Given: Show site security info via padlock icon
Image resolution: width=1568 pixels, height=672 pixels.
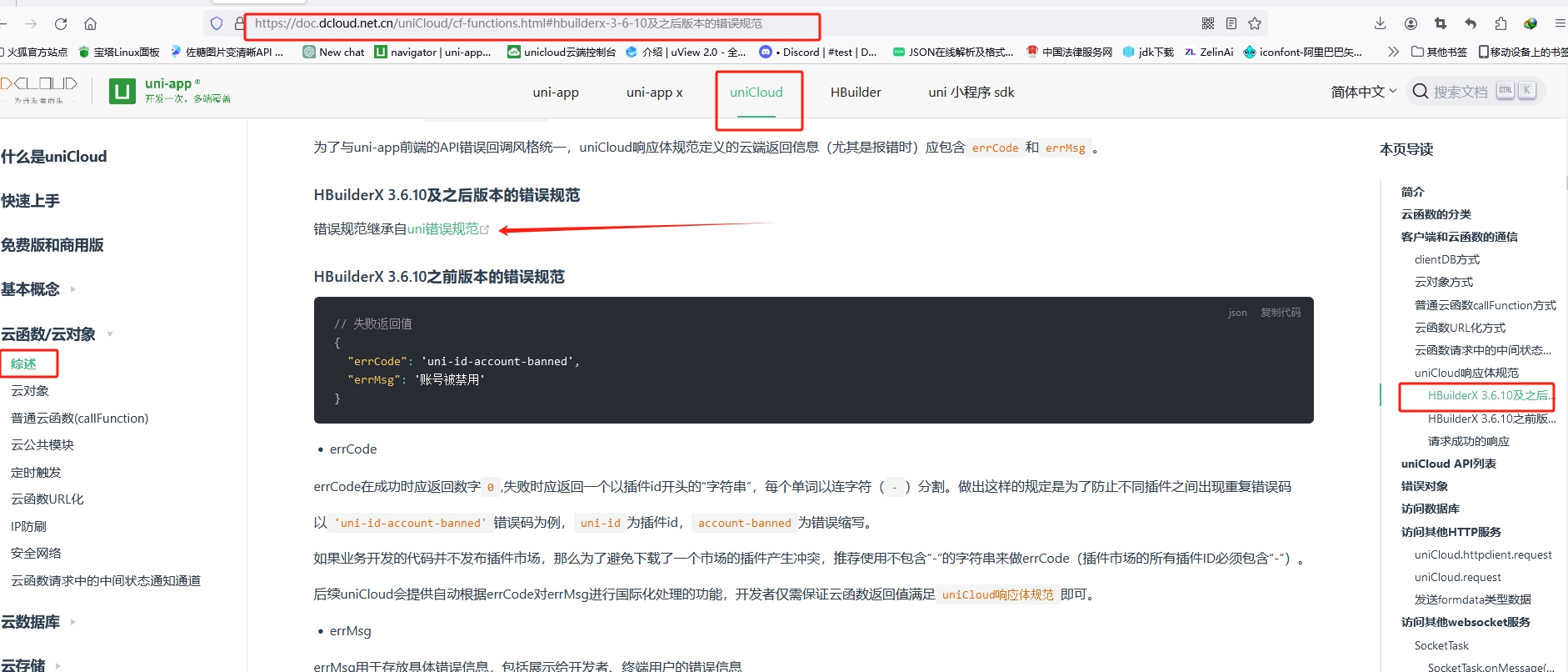Looking at the screenshot, I should (x=239, y=23).
